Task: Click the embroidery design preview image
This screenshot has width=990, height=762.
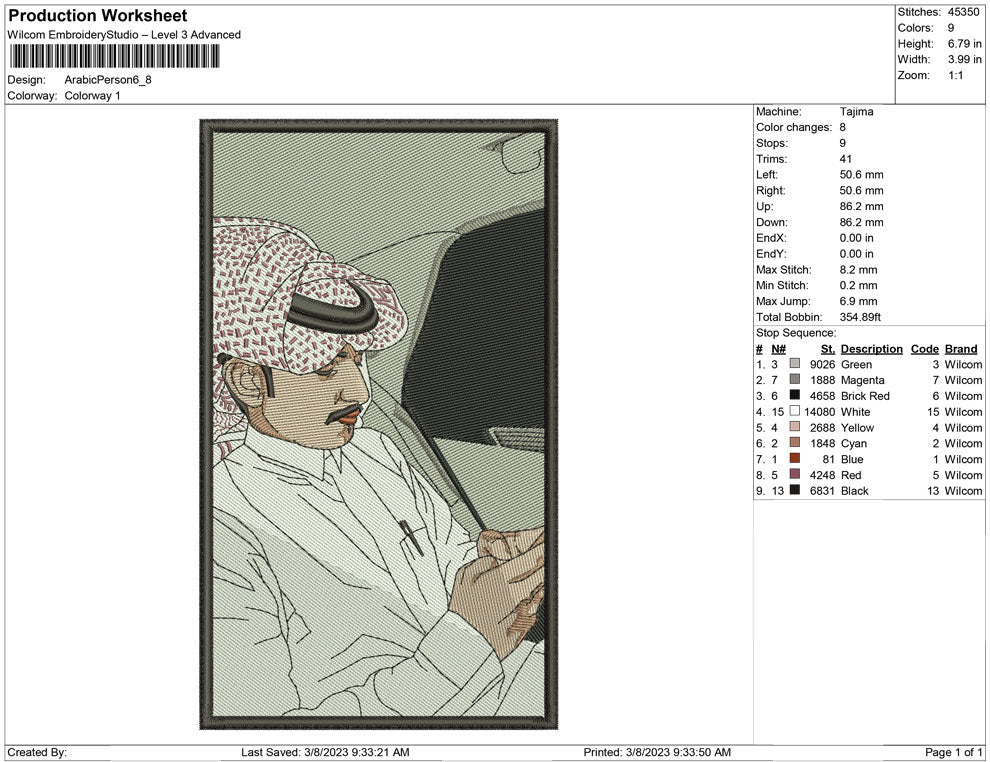Action: pos(379,425)
